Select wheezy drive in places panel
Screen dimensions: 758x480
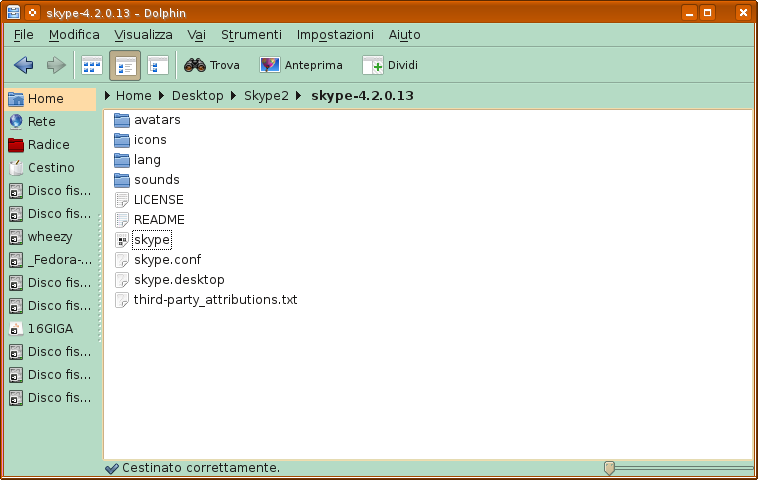50,237
